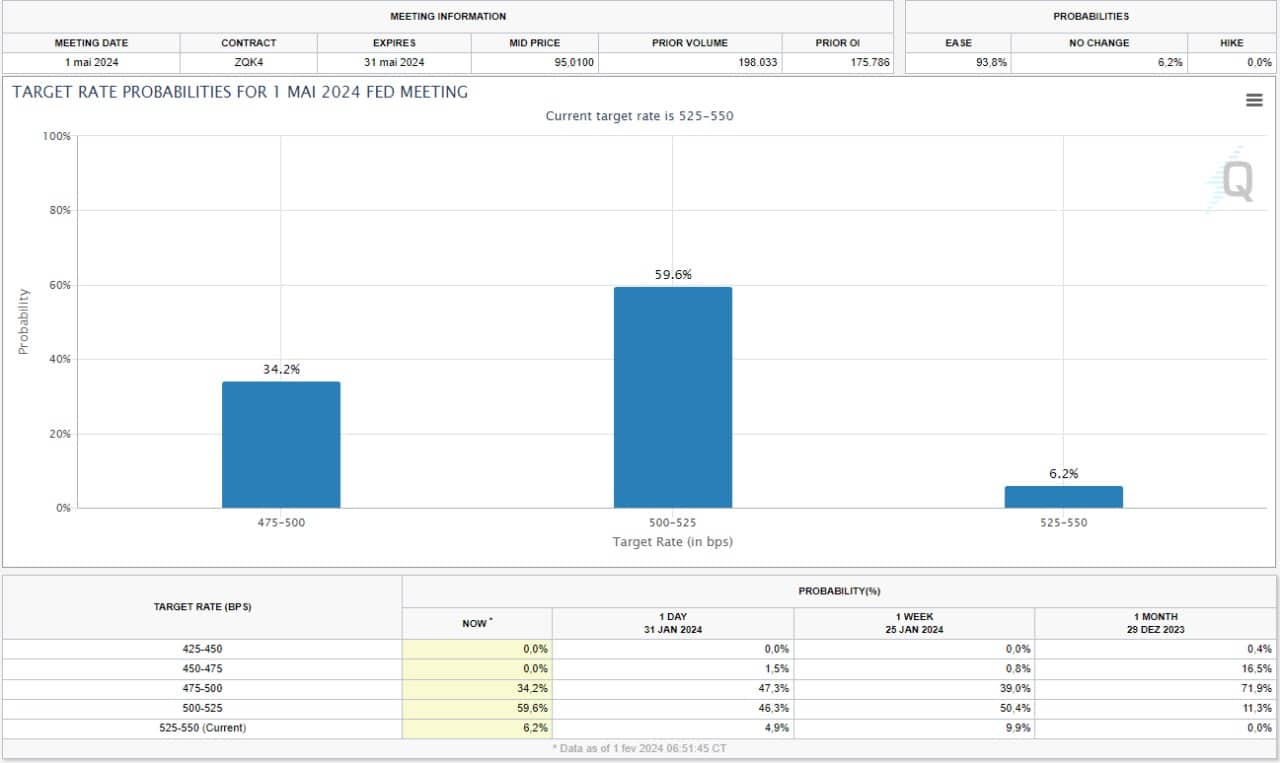This screenshot has width=1280, height=763.
Task: Select the 34,2% NOW column cell
Action: [x=477, y=689]
